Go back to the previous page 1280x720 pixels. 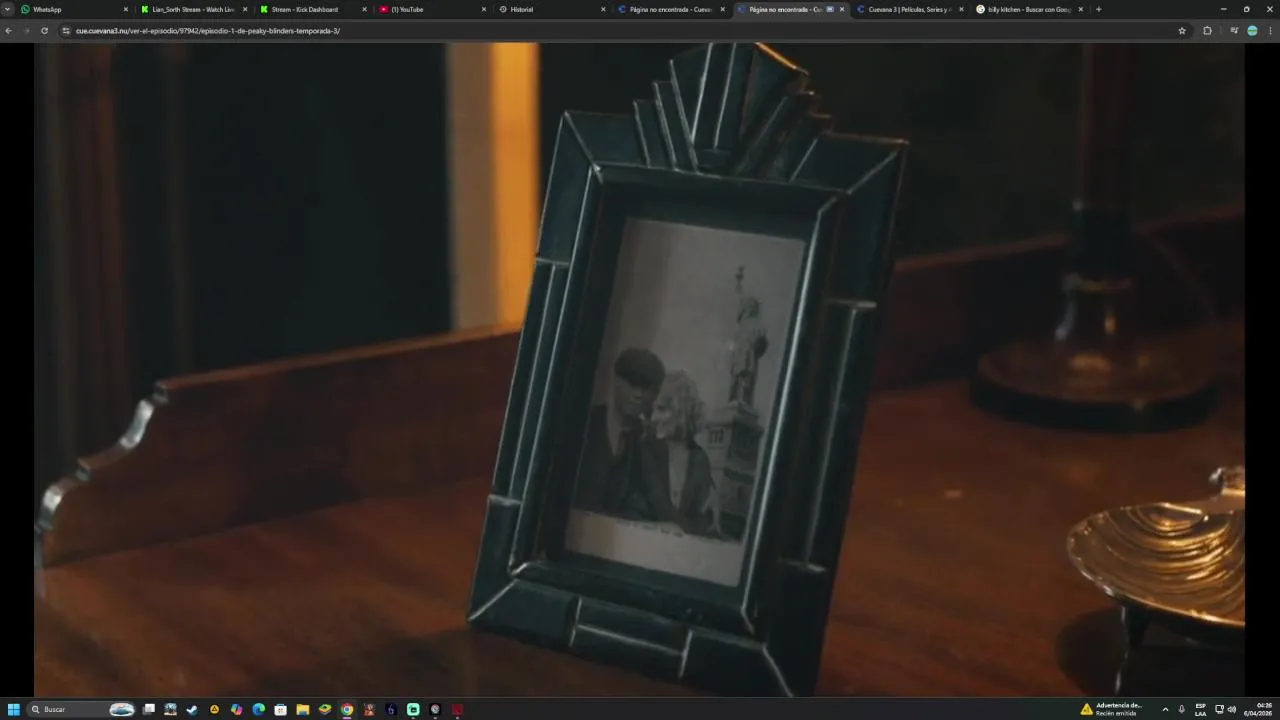tap(8, 31)
